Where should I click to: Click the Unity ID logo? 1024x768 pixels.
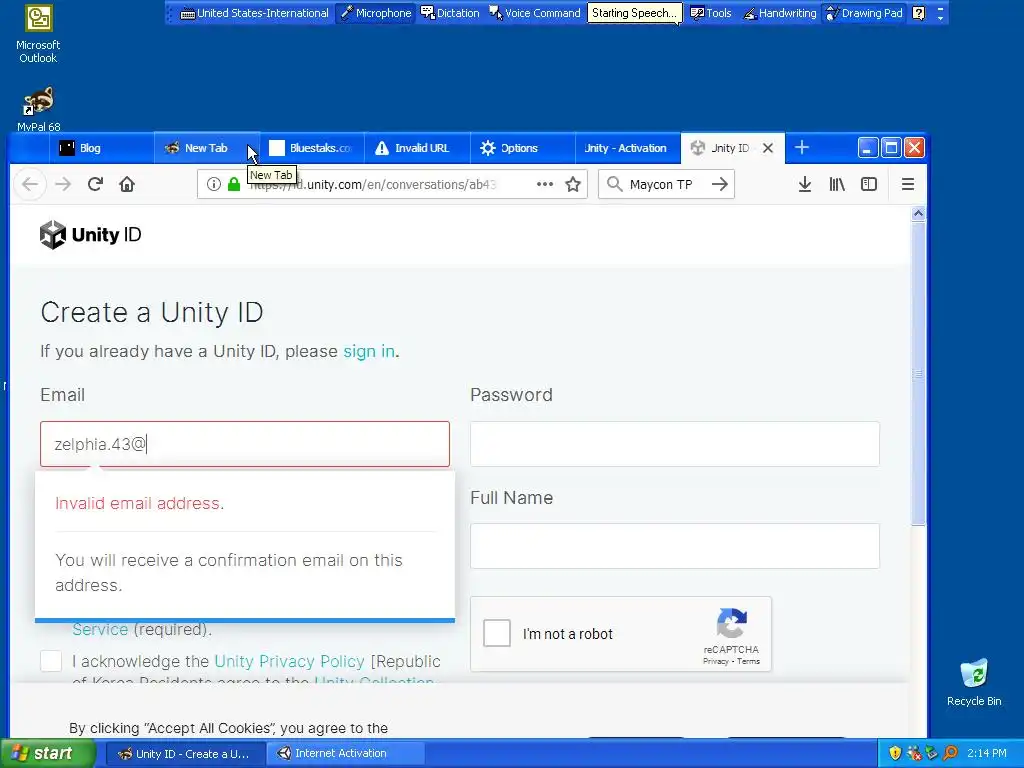tap(90, 234)
